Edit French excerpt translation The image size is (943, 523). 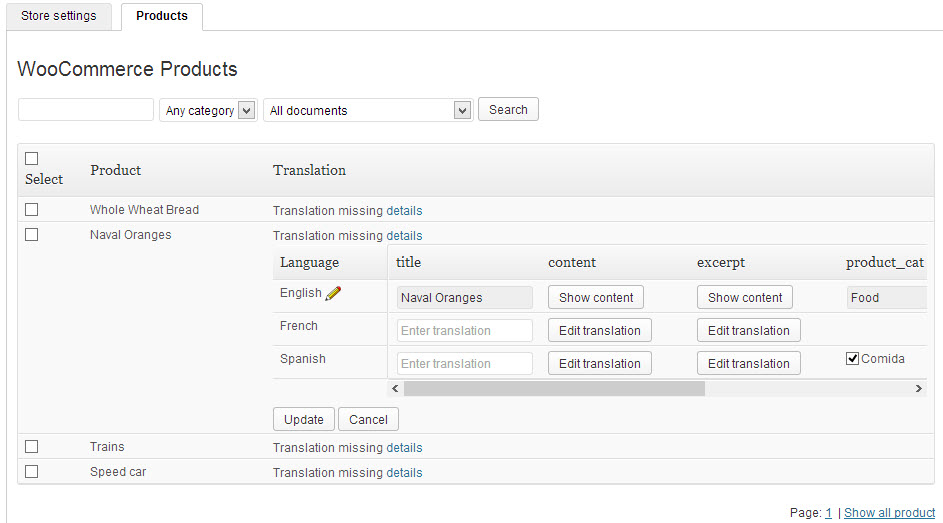point(749,331)
